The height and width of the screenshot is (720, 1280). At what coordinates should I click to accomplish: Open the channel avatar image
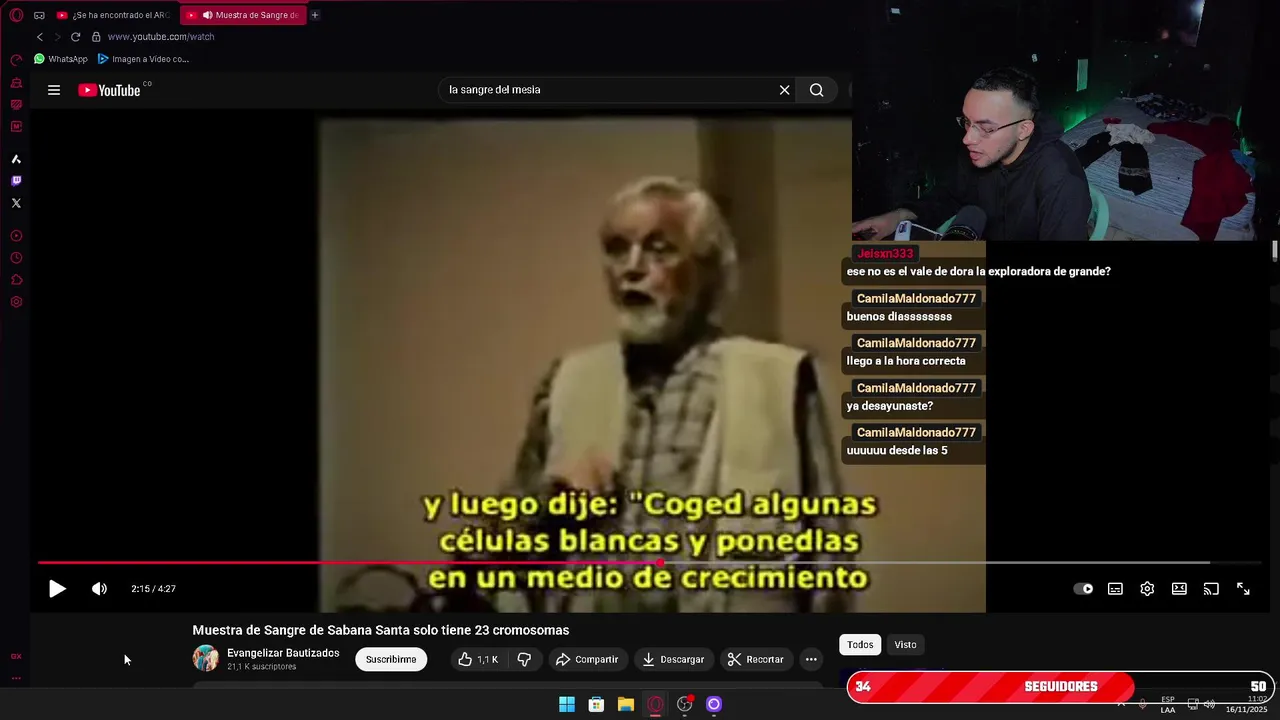(x=206, y=658)
